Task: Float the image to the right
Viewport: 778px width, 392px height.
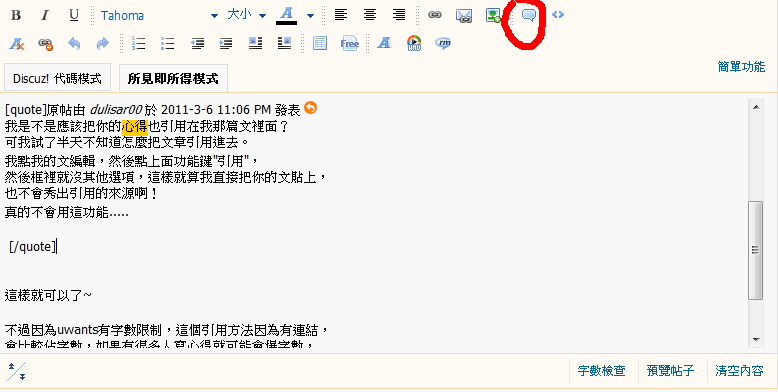Action: tap(284, 43)
